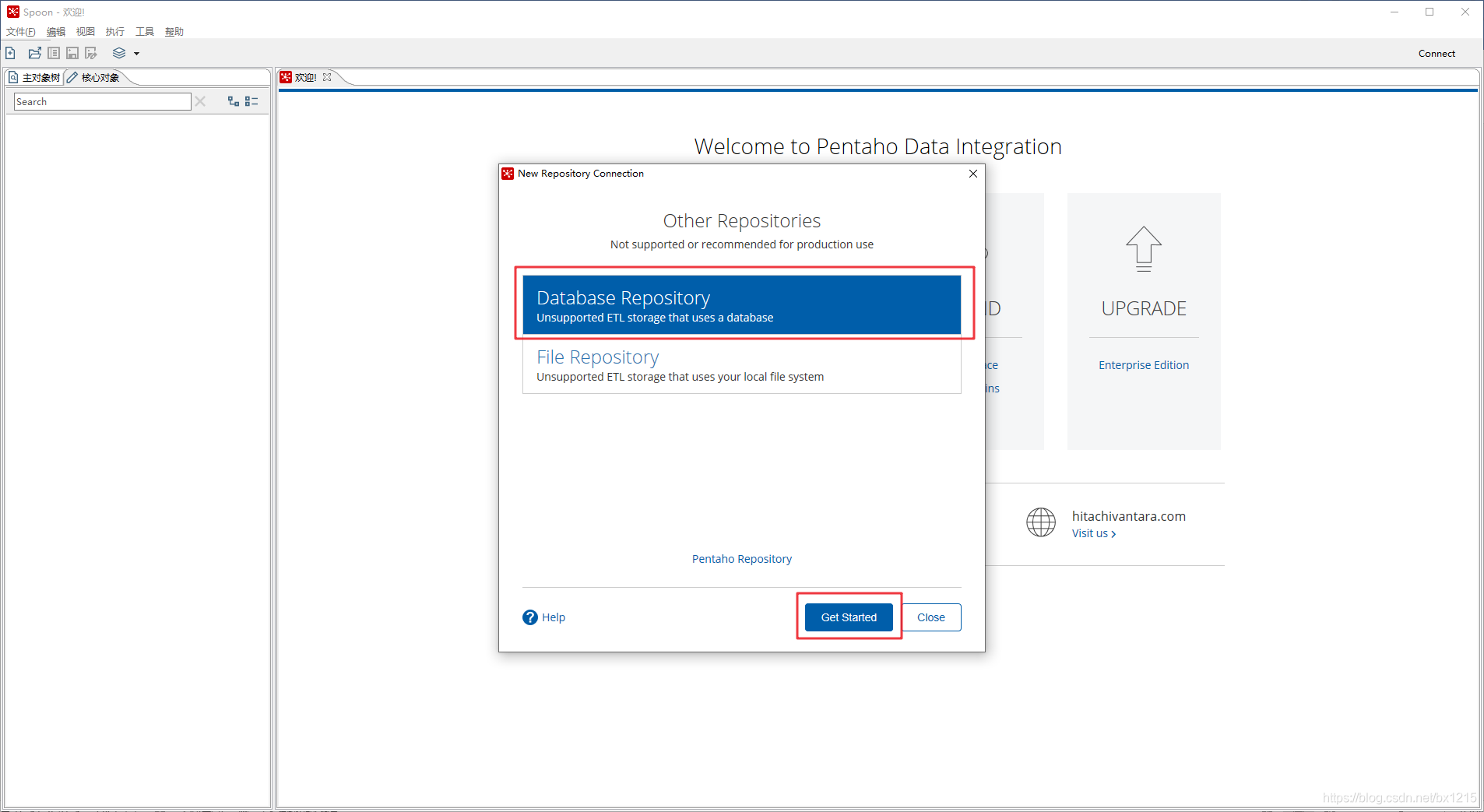Click the Close button in dialog
Image resolution: width=1484 pixels, height=812 pixels.
pyautogui.click(x=931, y=617)
